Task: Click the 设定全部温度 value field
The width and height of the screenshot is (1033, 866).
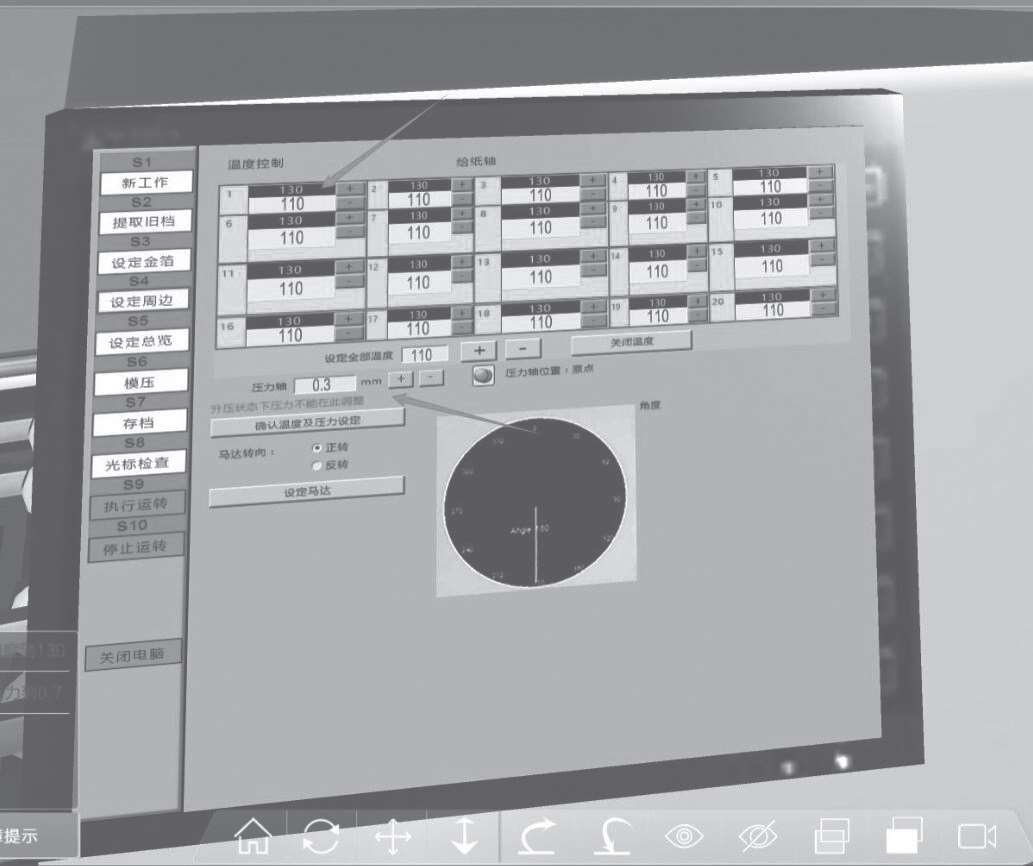Action: click(x=425, y=354)
